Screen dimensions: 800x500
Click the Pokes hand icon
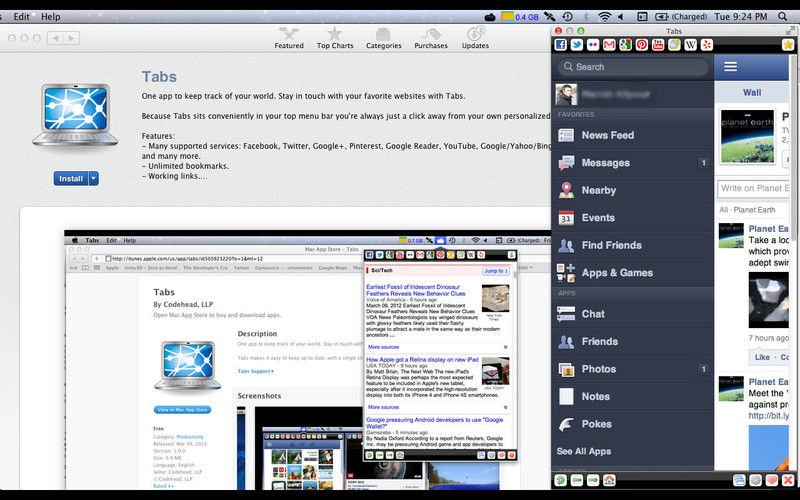566,424
